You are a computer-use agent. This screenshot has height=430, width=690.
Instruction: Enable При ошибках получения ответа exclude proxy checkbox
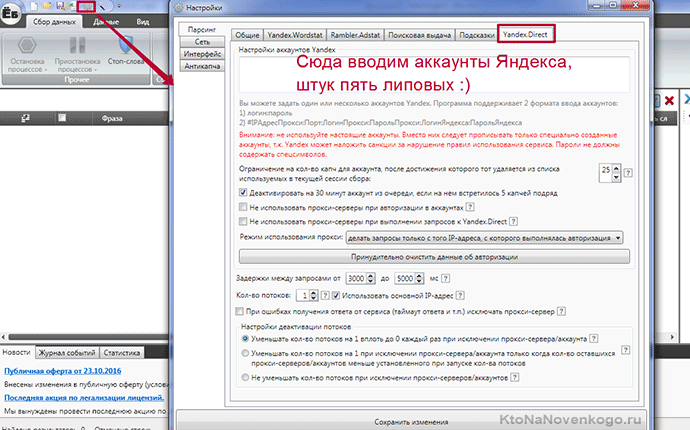pos(239,311)
